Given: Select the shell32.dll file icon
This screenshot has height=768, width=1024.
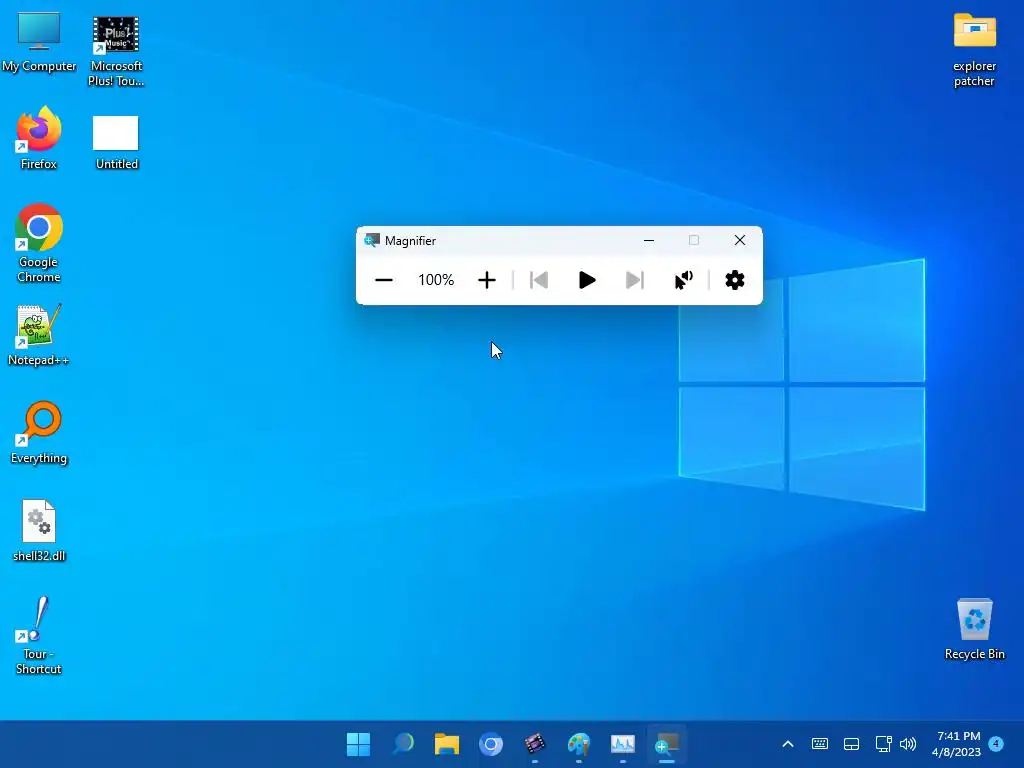Looking at the screenshot, I should 39,530.
